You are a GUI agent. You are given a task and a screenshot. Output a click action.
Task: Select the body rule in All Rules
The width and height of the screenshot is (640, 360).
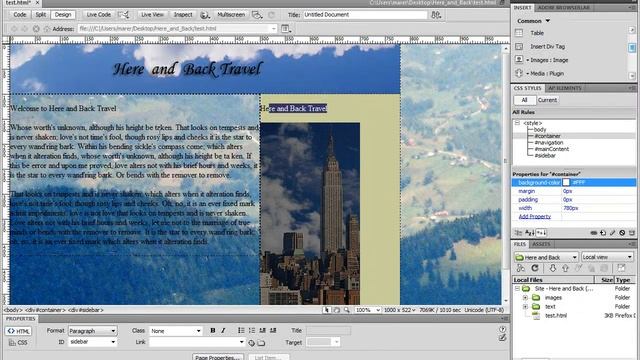540,129
